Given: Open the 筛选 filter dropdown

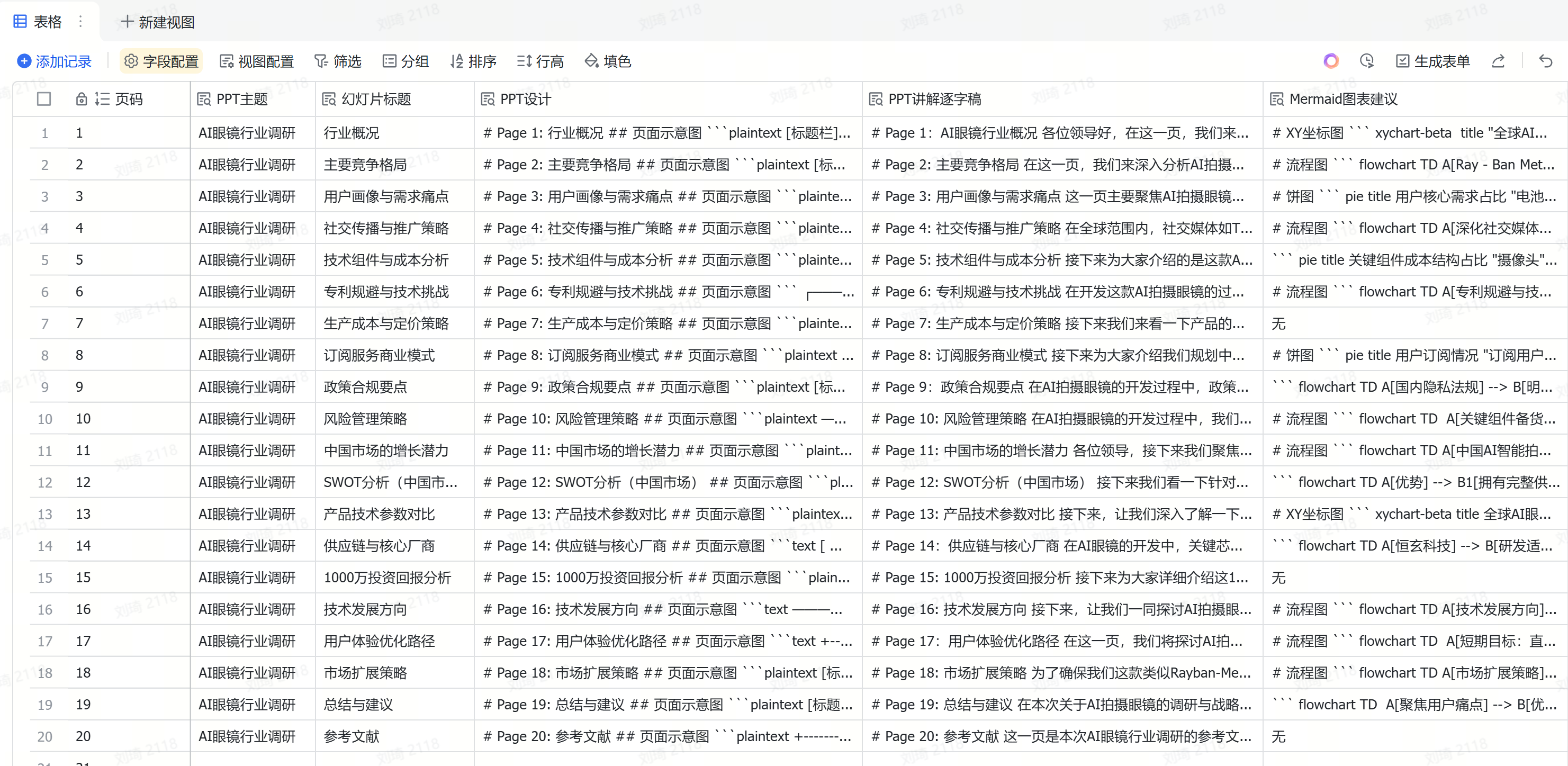Looking at the screenshot, I should pos(338,61).
